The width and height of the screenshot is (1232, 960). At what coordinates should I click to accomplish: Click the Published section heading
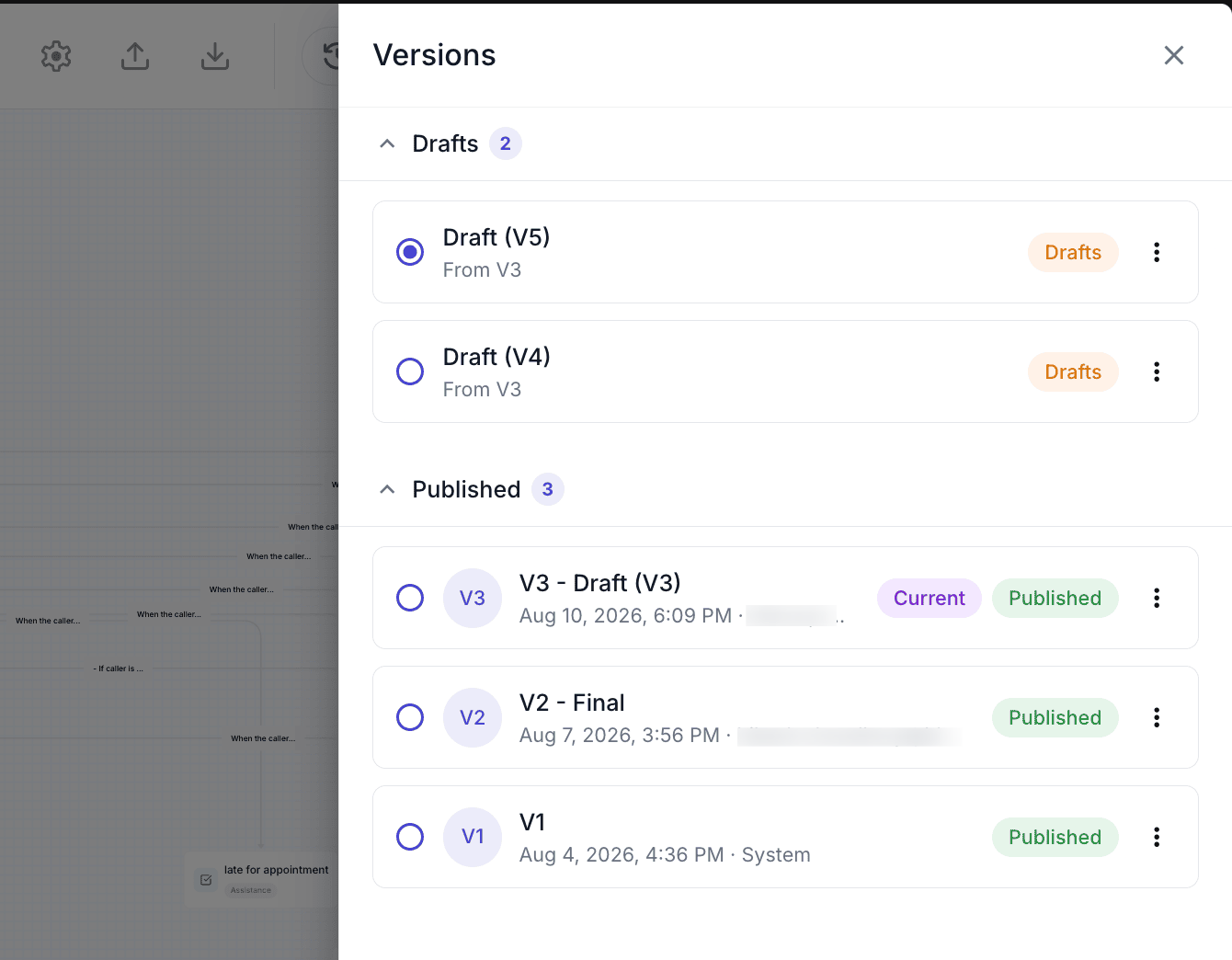(466, 489)
